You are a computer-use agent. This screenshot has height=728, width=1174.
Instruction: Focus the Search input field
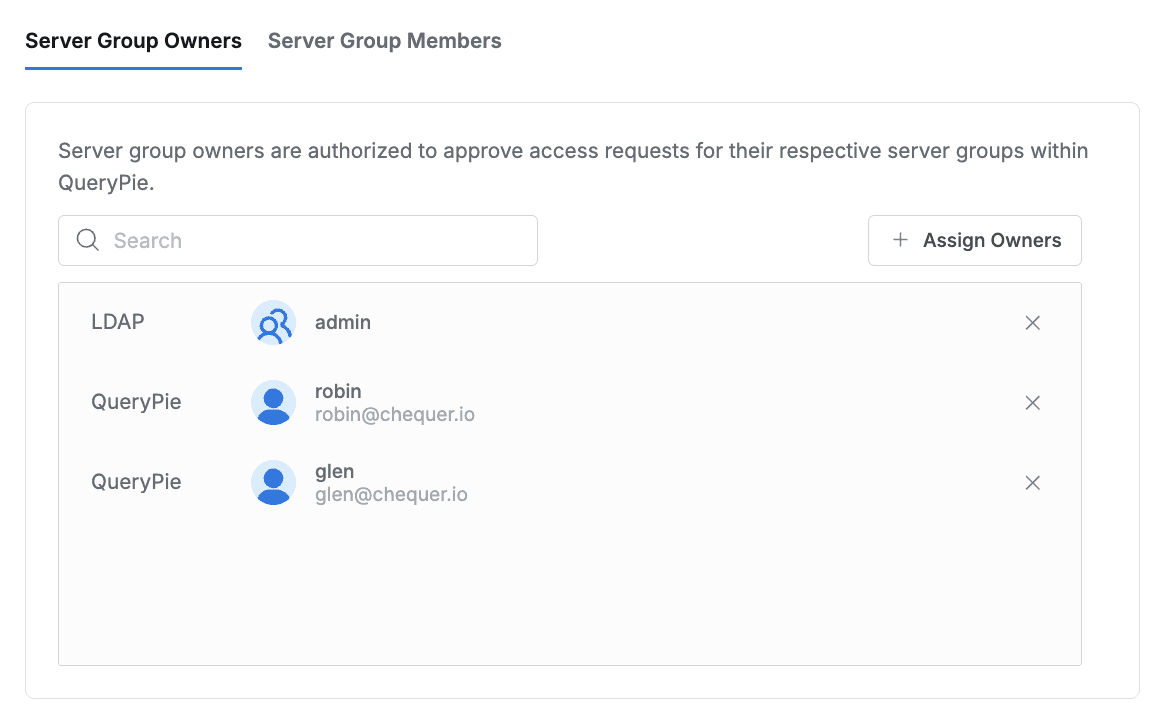(320, 240)
